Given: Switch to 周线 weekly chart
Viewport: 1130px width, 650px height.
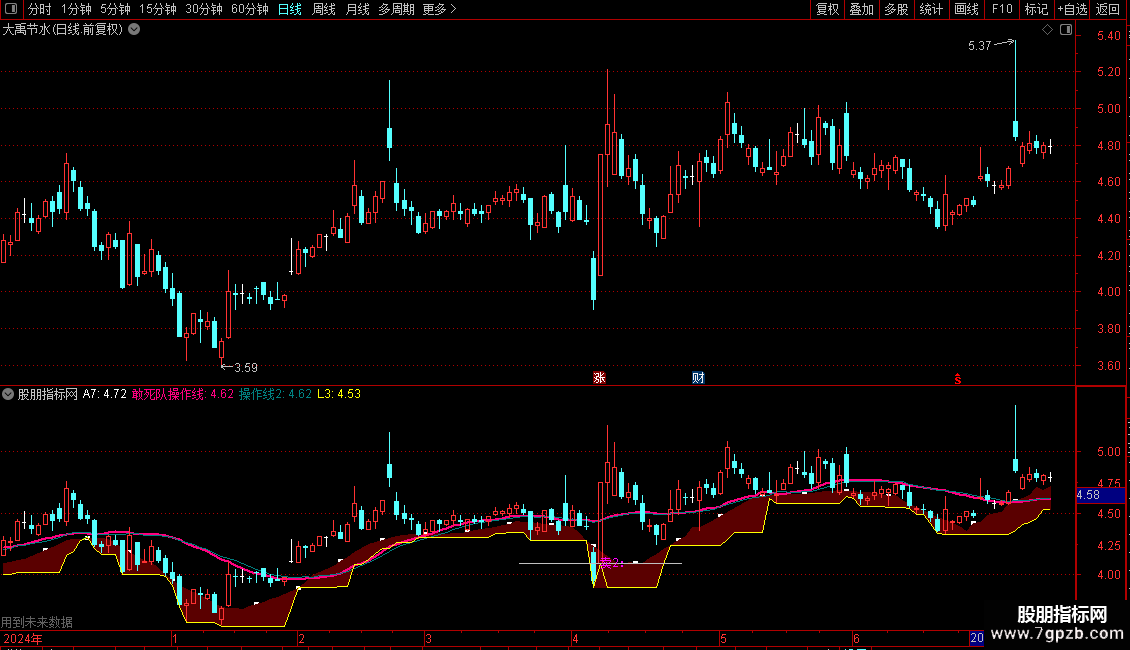Looking at the screenshot, I should point(324,9).
